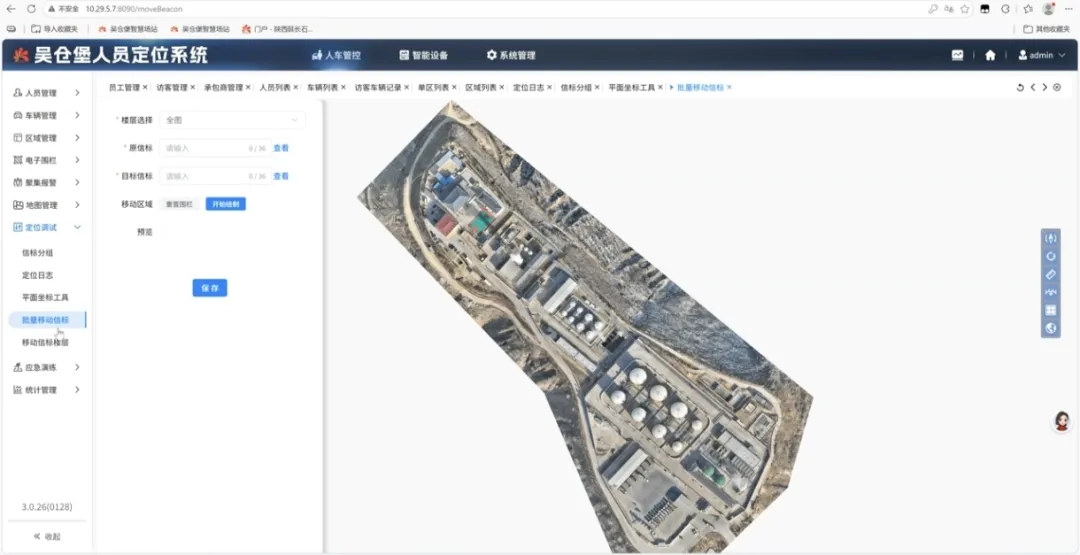Open the browser more options menu
Viewport: 1080px width, 555px height.
click(x=1069, y=9)
